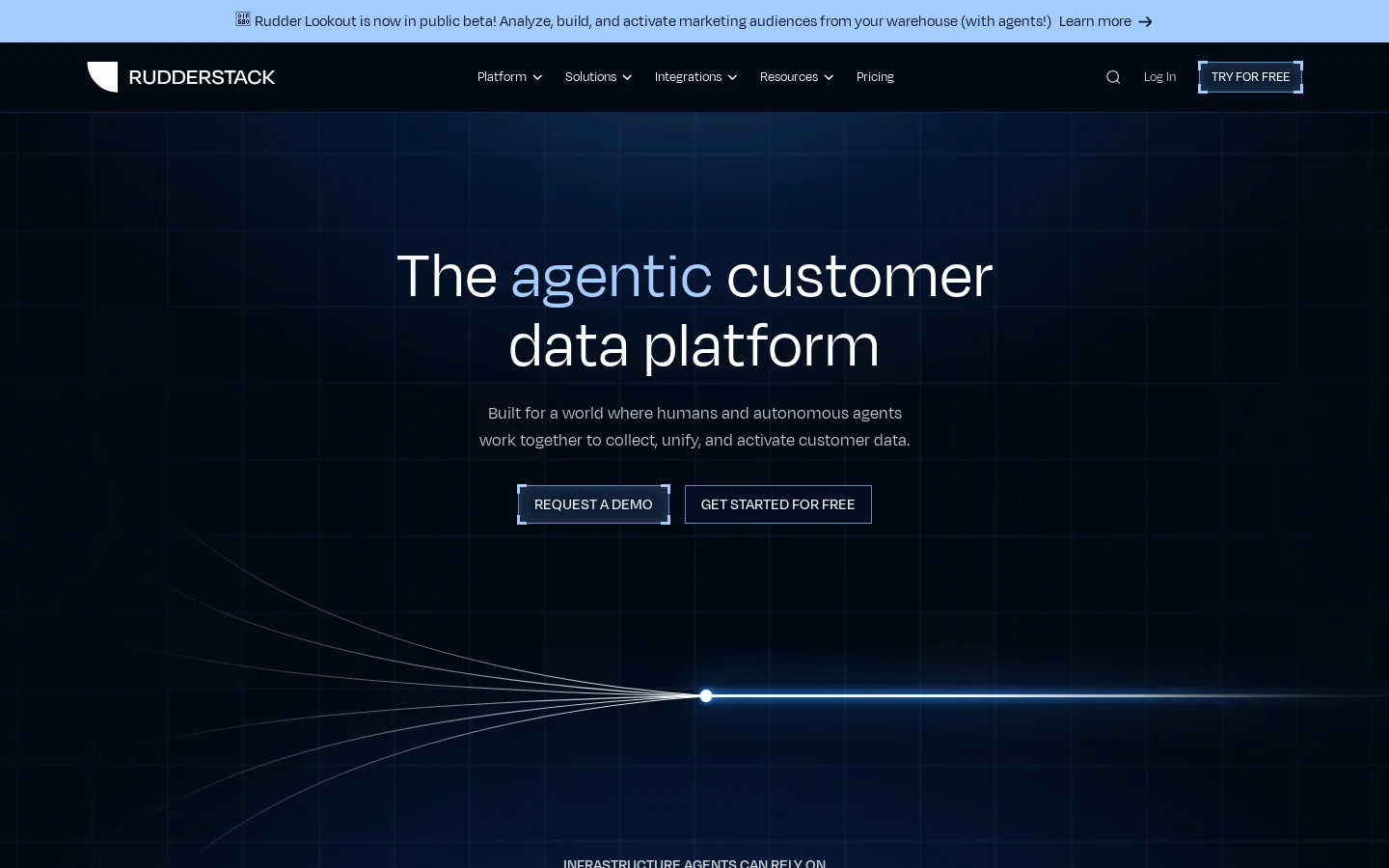Image resolution: width=1389 pixels, height=868 pixels.
Task: Open the Platform nav item
Action: [x=502, y=77]
